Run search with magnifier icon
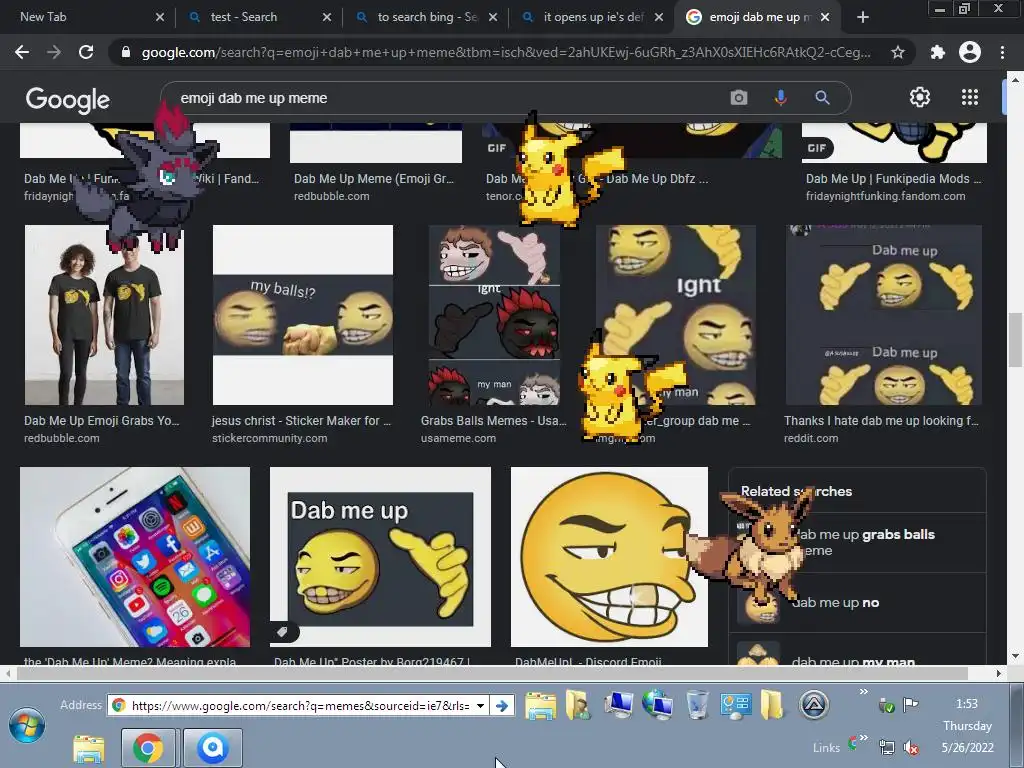The image size is (1024, 768). pyautogui.click(x=822, y=98)
